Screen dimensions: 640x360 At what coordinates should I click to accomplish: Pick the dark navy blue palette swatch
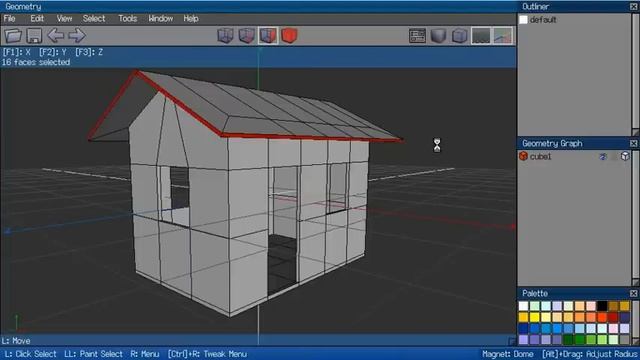[x=523, y=328]
